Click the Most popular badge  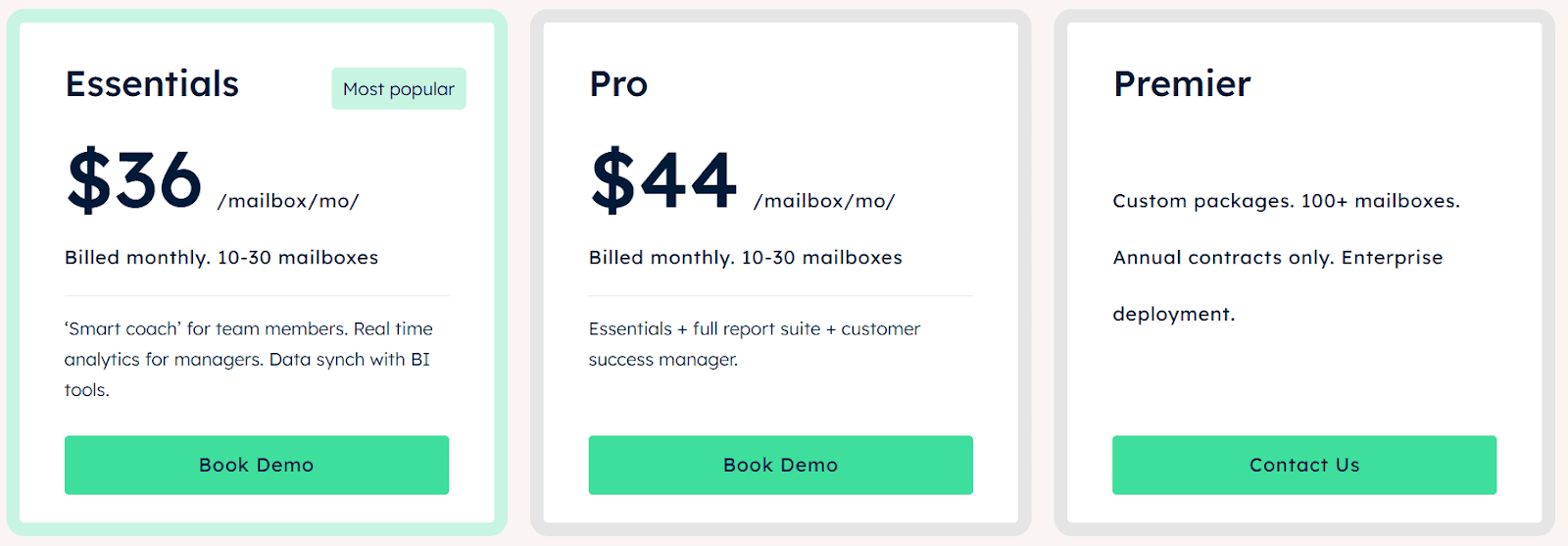399,88
